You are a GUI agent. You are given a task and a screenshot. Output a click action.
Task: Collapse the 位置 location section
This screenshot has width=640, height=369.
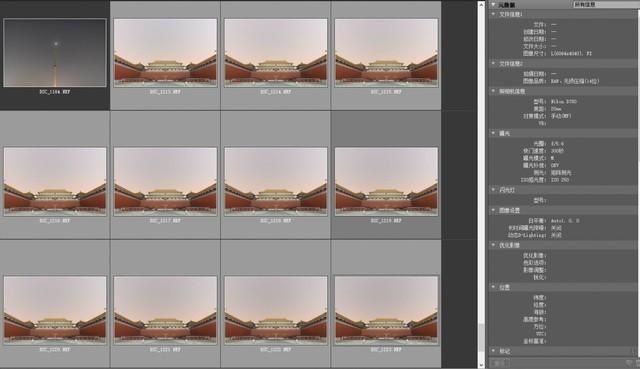(493, 287)
